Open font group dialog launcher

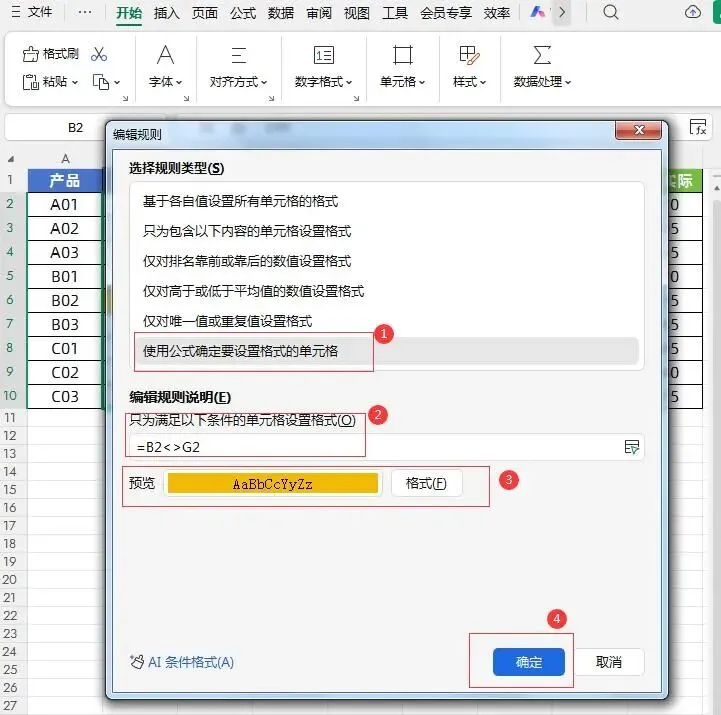click(x=186, y=98)
